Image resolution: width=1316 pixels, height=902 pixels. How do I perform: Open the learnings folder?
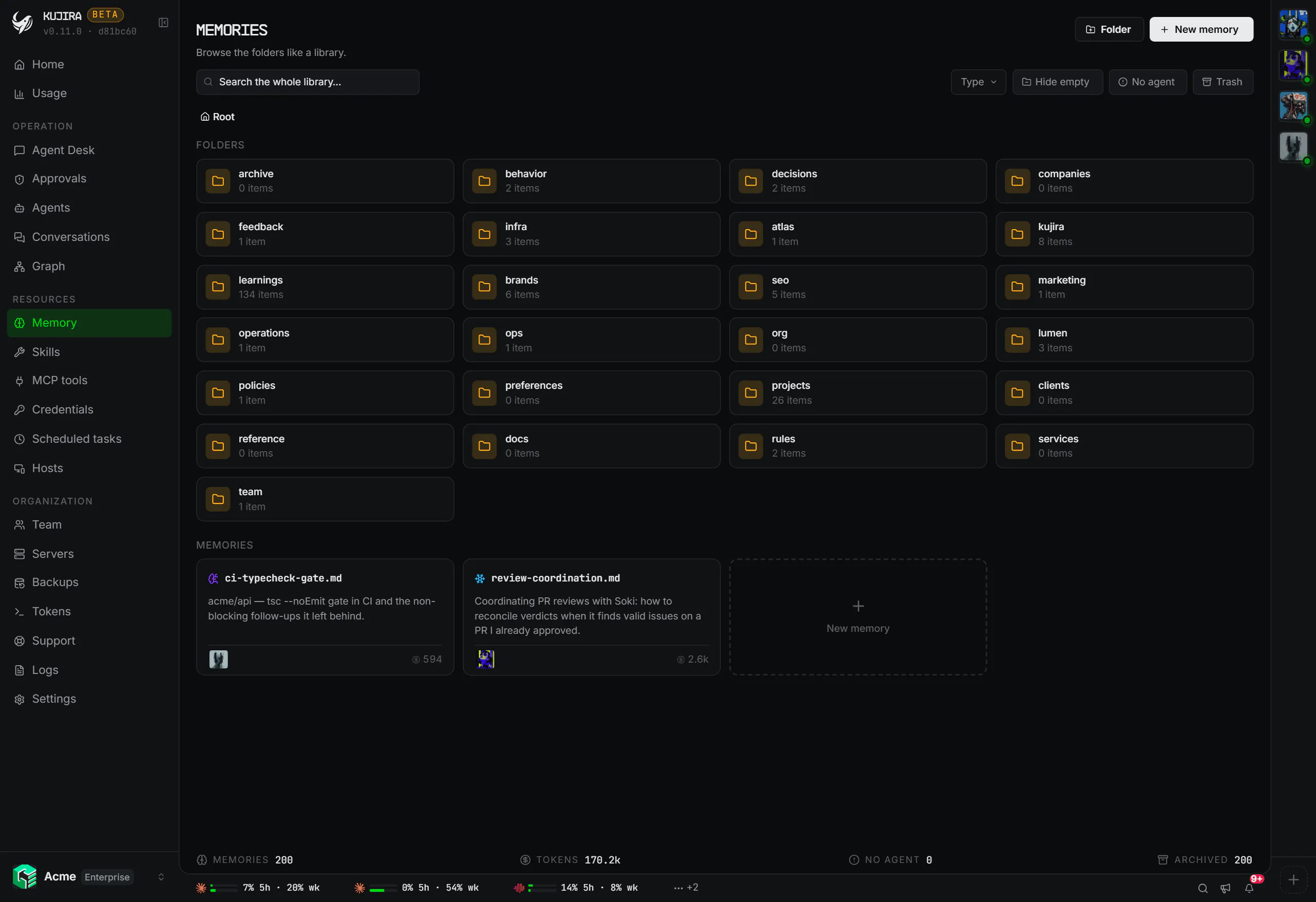(325, 287)
